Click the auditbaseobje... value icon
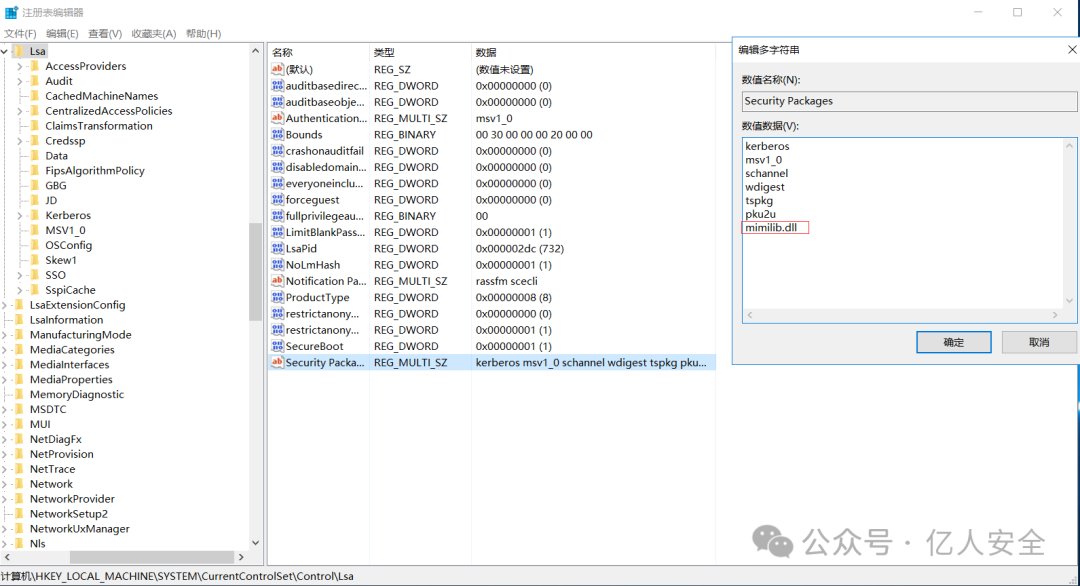 pos(277,101)
